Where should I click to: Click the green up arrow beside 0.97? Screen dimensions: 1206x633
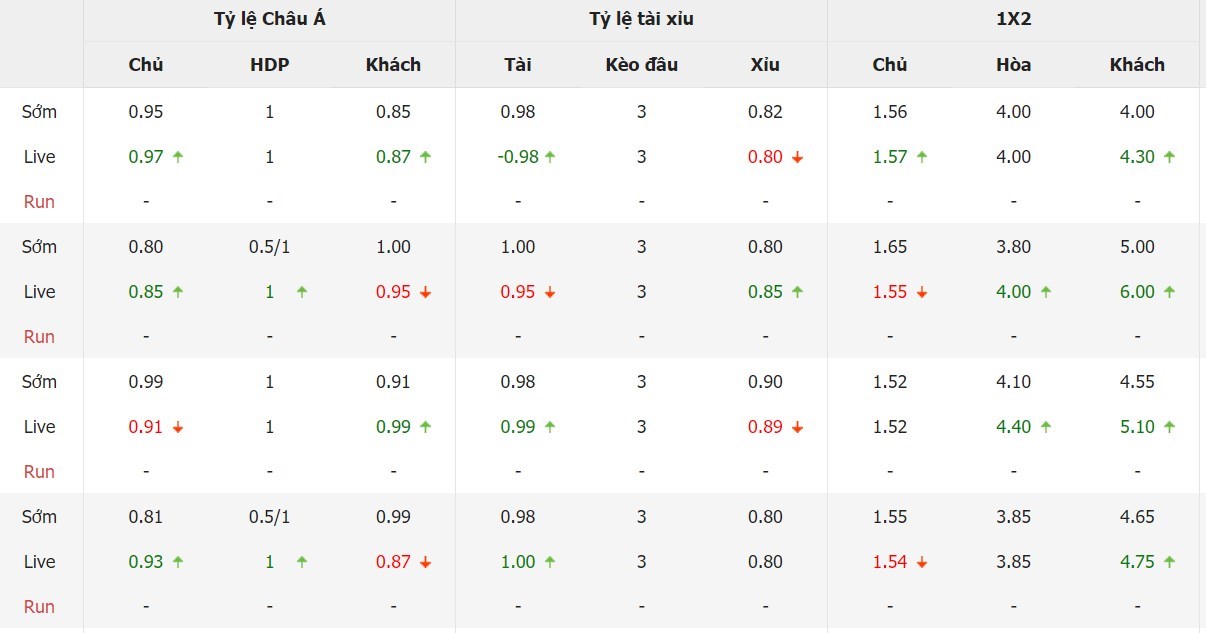[178, 157]
